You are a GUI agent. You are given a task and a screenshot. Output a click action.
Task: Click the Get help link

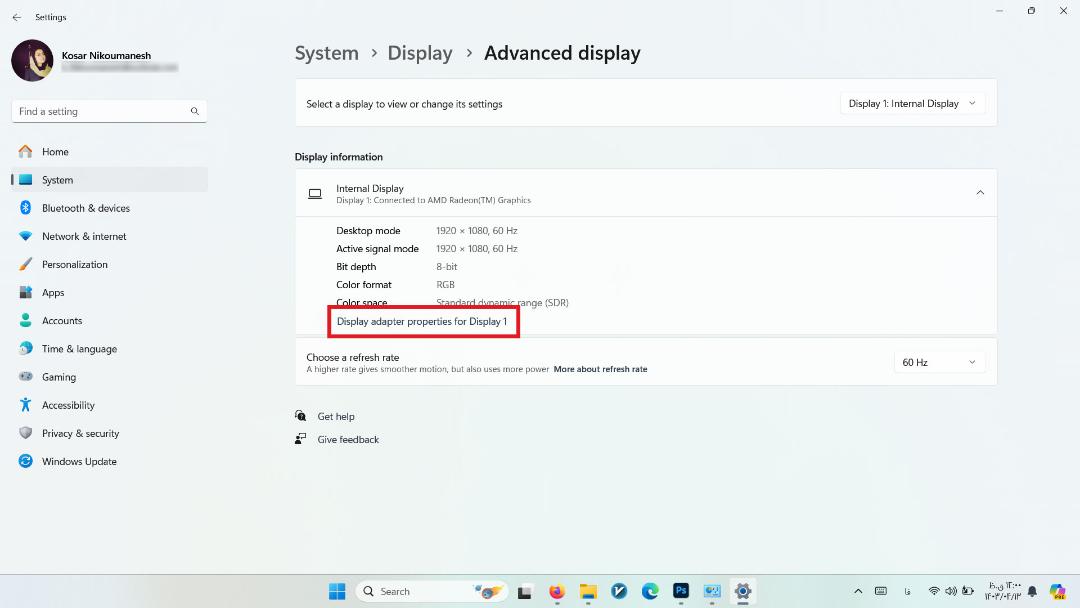[x=336, y=417]
